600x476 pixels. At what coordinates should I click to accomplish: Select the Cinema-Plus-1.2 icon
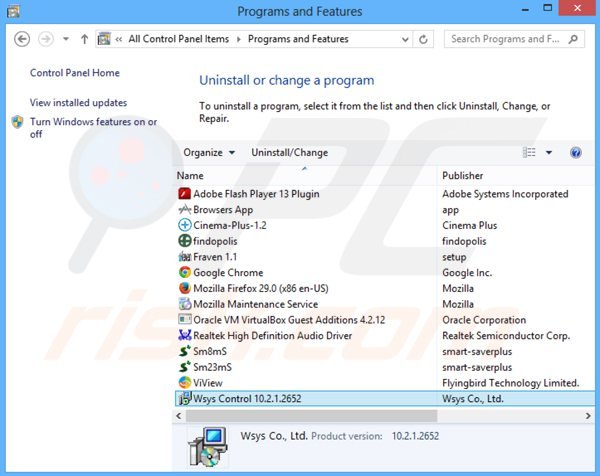click(184, 225)
